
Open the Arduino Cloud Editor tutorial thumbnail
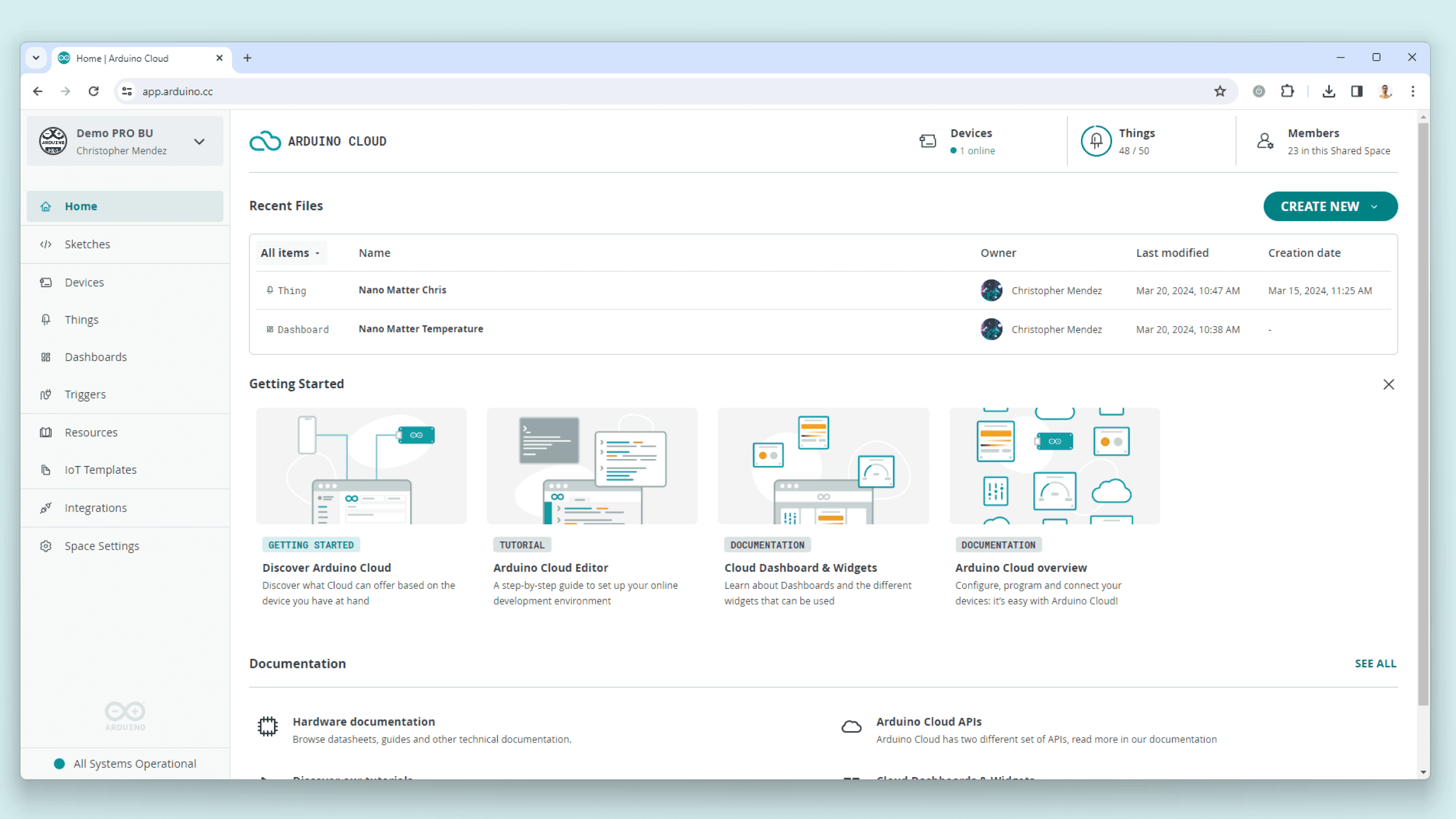point(592,466)
